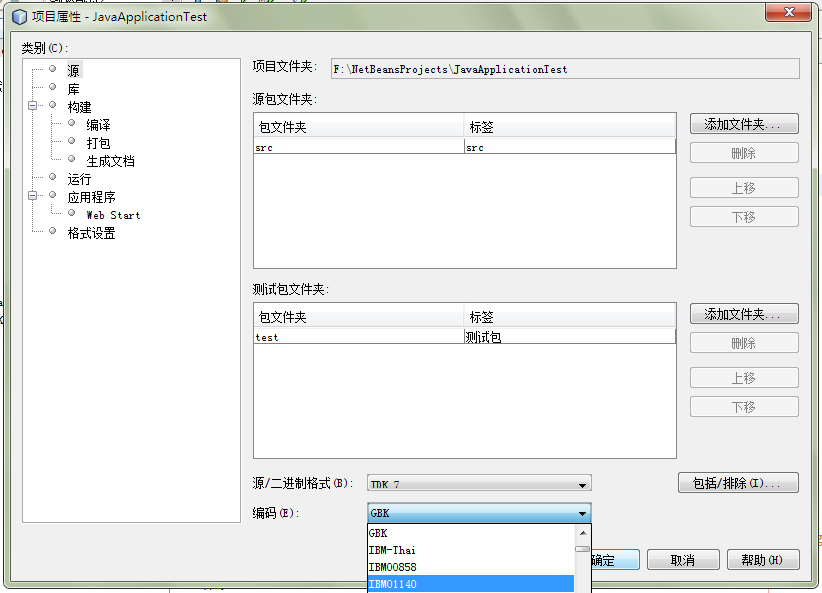Viewport: 822px width, 593px height.
Task: Click the project folder path field
Action: click(x=565, y=69)
